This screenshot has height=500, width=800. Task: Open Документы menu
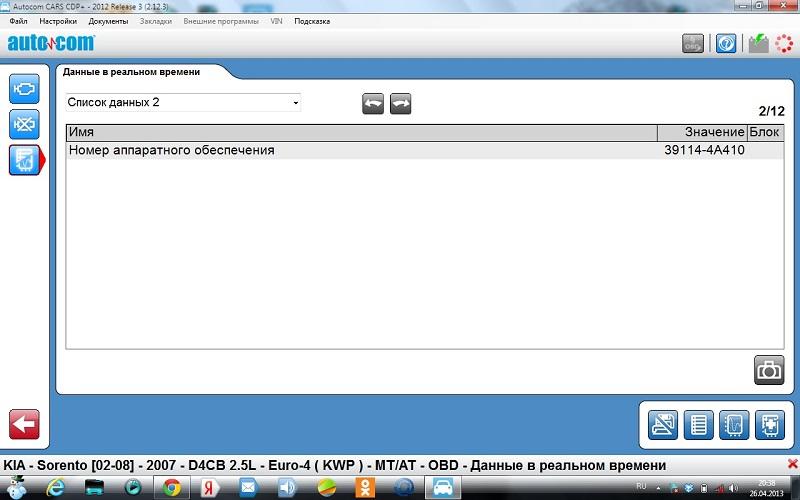(x=108, y=21)
